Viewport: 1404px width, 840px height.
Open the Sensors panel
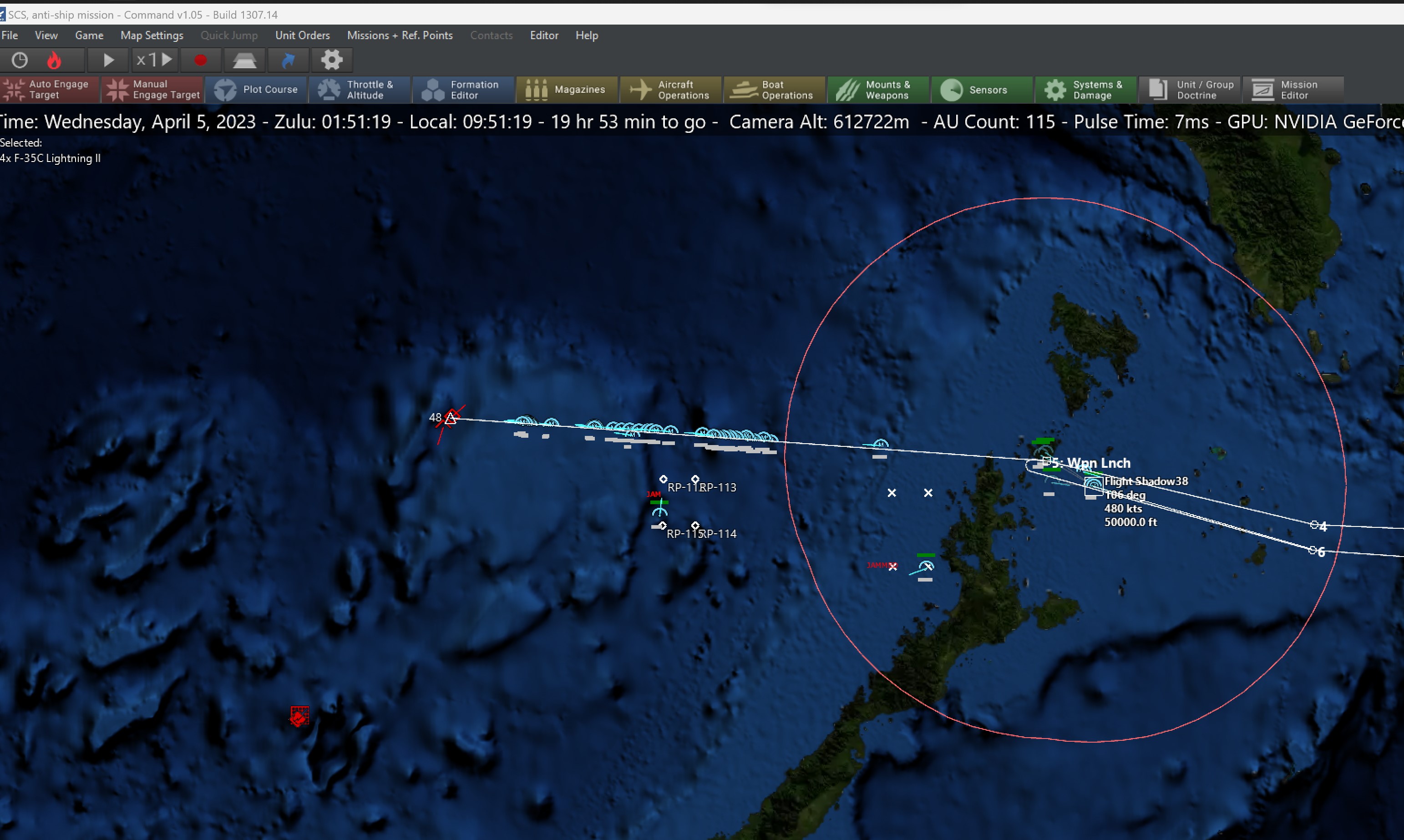point(982,90)
